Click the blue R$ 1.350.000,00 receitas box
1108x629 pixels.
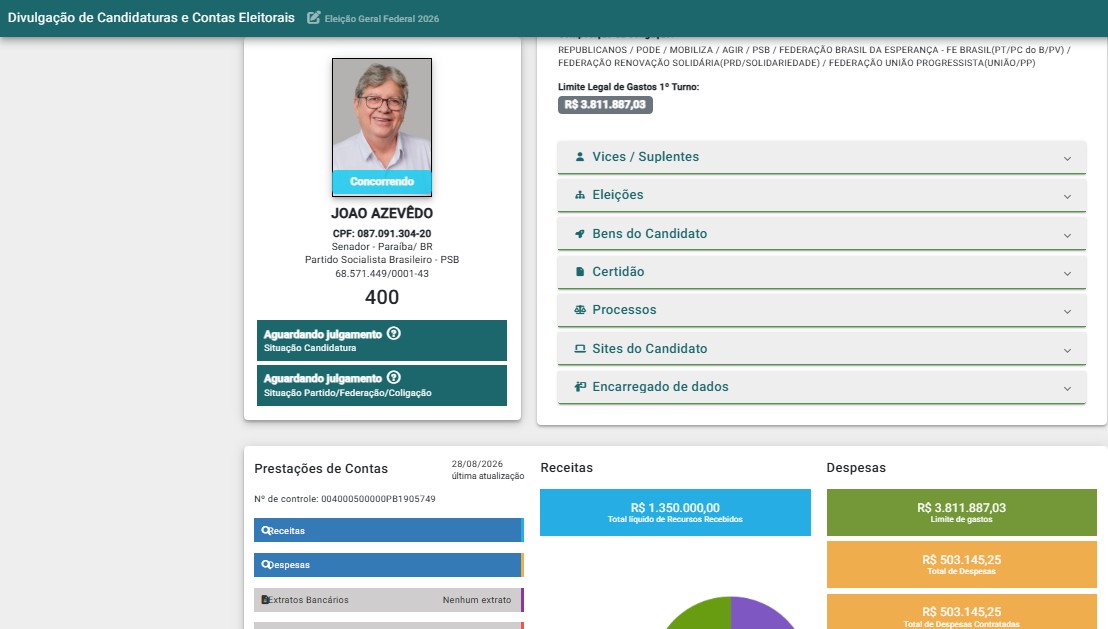click(x=675, y=512)
